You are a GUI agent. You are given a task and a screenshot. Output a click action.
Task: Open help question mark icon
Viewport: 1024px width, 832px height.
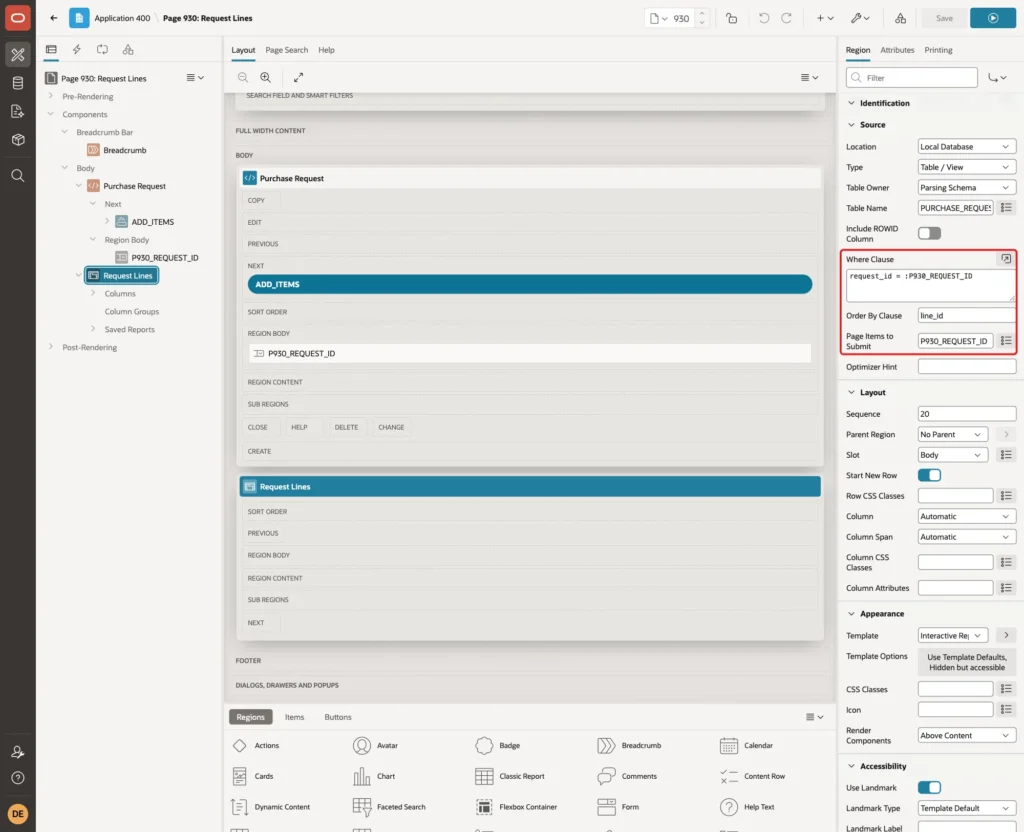(18, 778)
